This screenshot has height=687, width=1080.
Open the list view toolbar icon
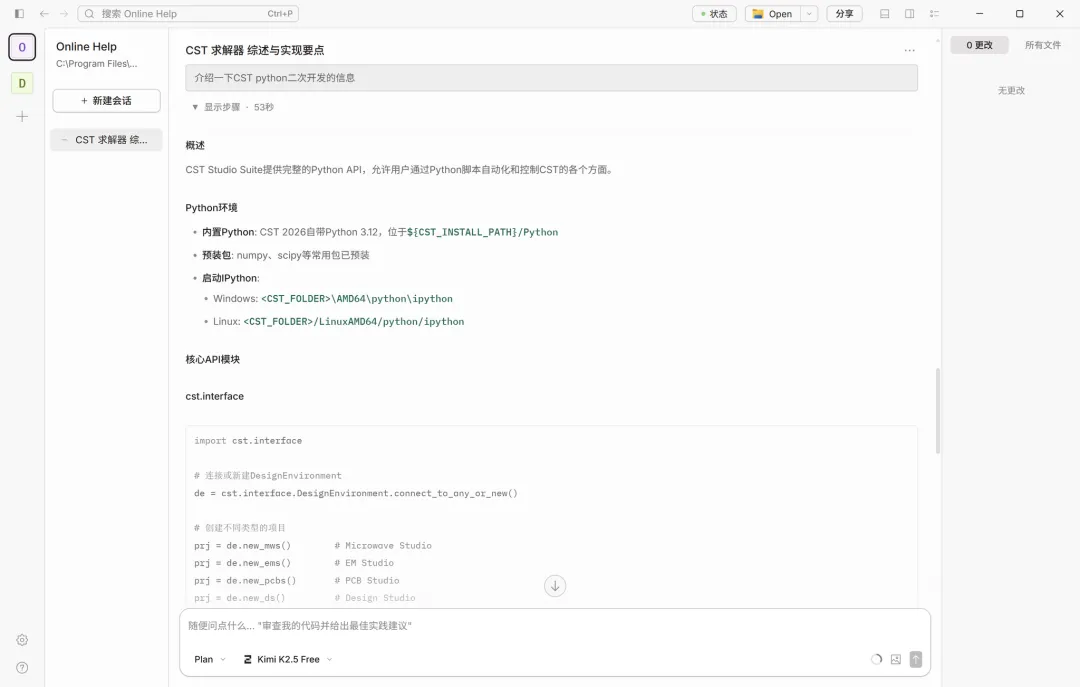click(x=934, y=14)
